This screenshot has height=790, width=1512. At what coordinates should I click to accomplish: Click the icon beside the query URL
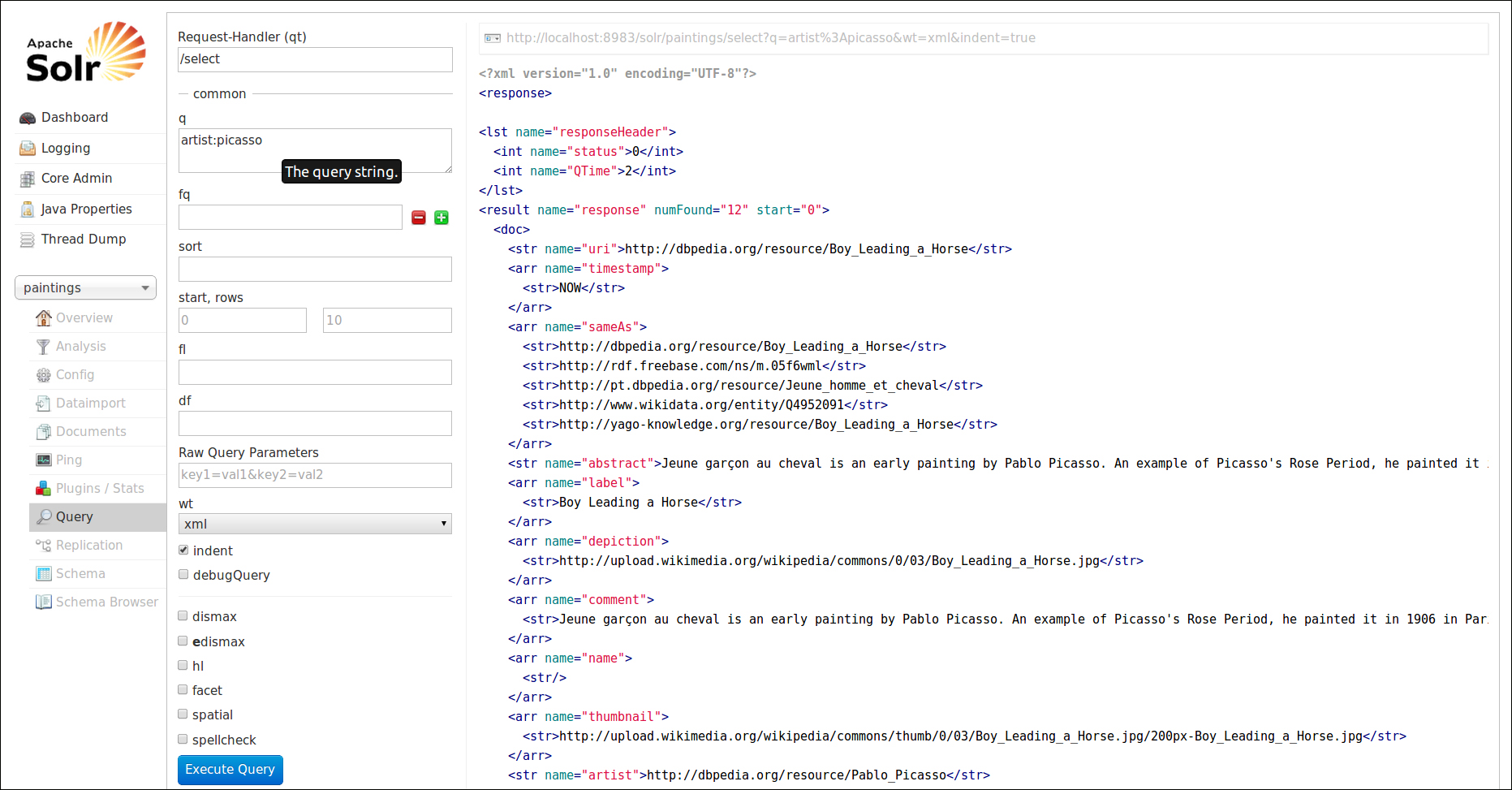493,38
